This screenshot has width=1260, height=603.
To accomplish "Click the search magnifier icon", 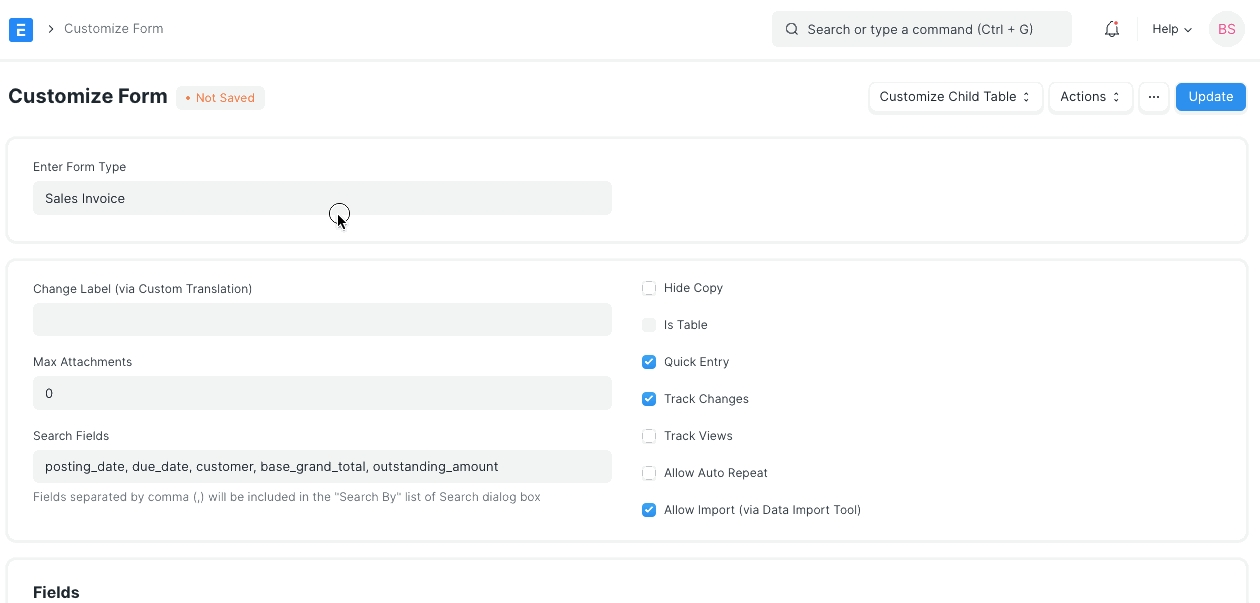I will click(791, 29).
